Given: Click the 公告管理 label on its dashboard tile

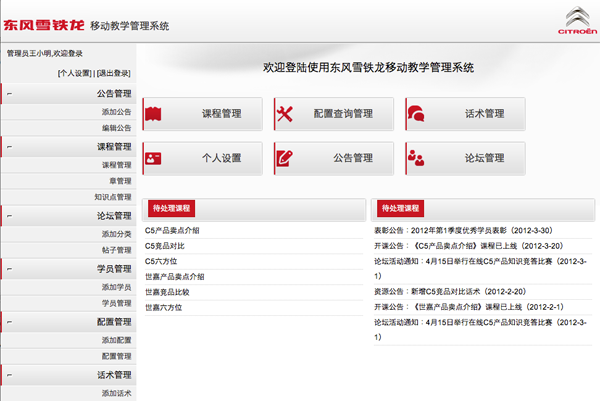Looking at the screenshot, I should click(353, 158).
